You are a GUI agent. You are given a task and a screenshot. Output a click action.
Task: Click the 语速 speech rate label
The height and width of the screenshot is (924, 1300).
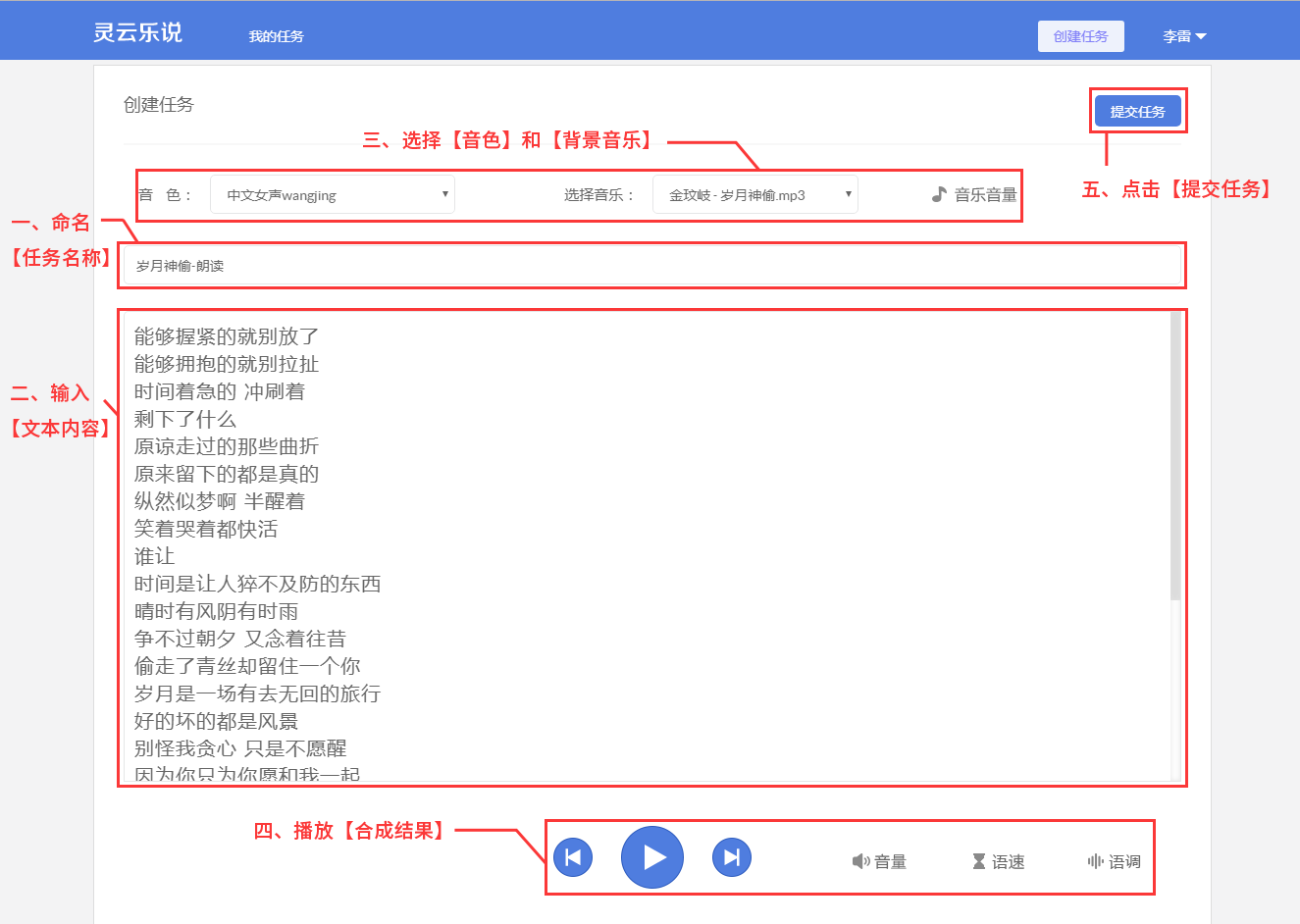[1008, 862]
